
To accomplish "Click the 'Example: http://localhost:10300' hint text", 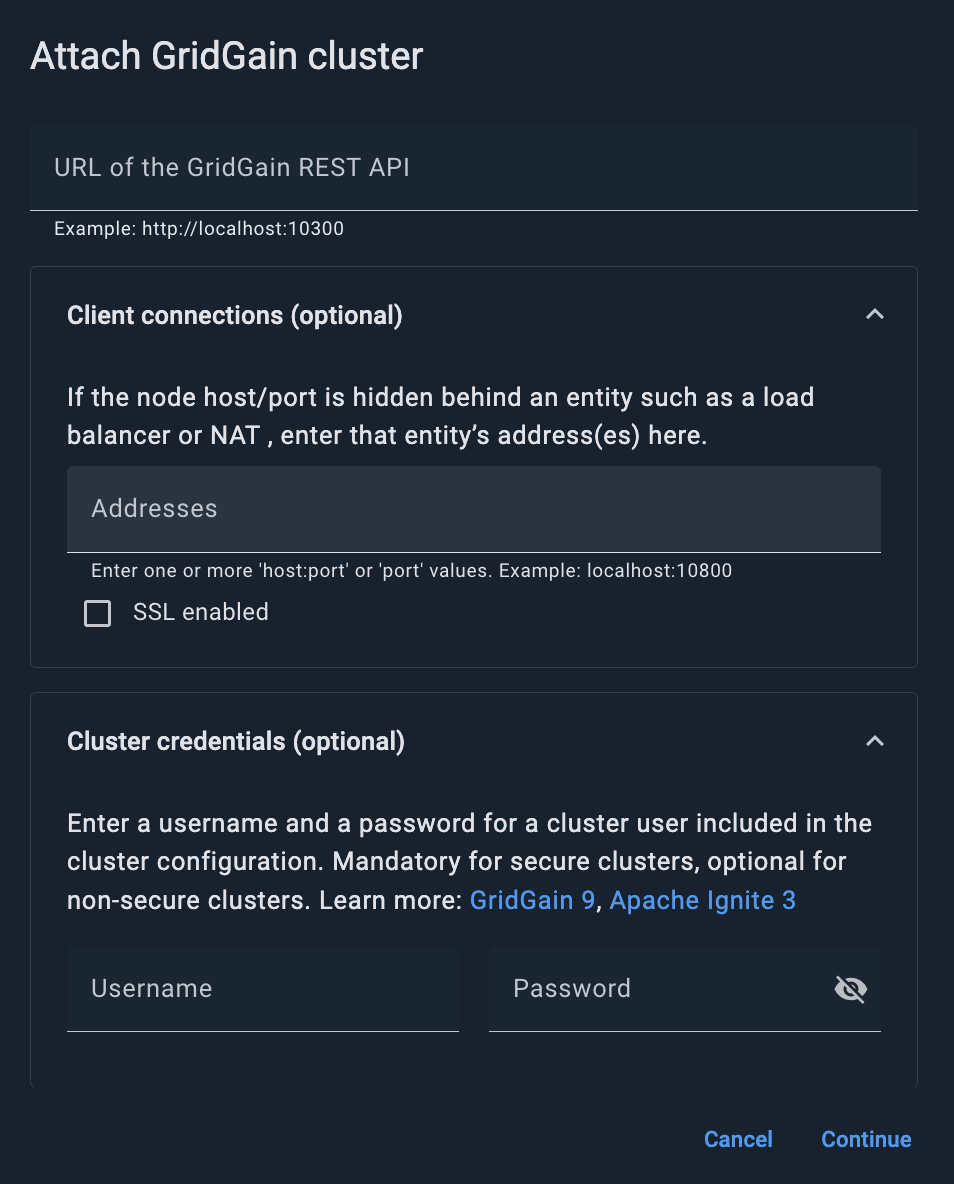I will point(199,229).
